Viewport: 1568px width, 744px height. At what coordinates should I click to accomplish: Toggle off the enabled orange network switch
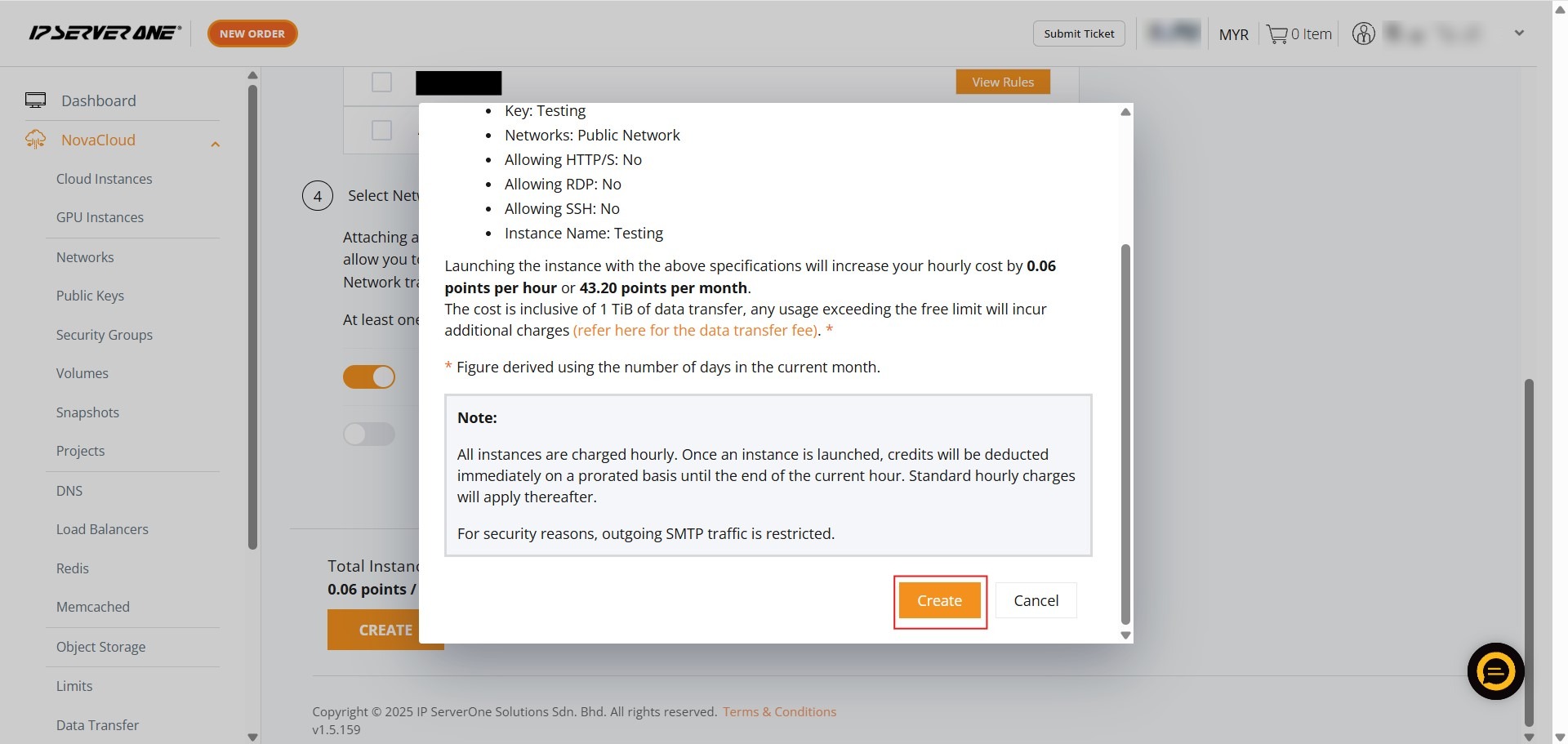pos(369,376)
